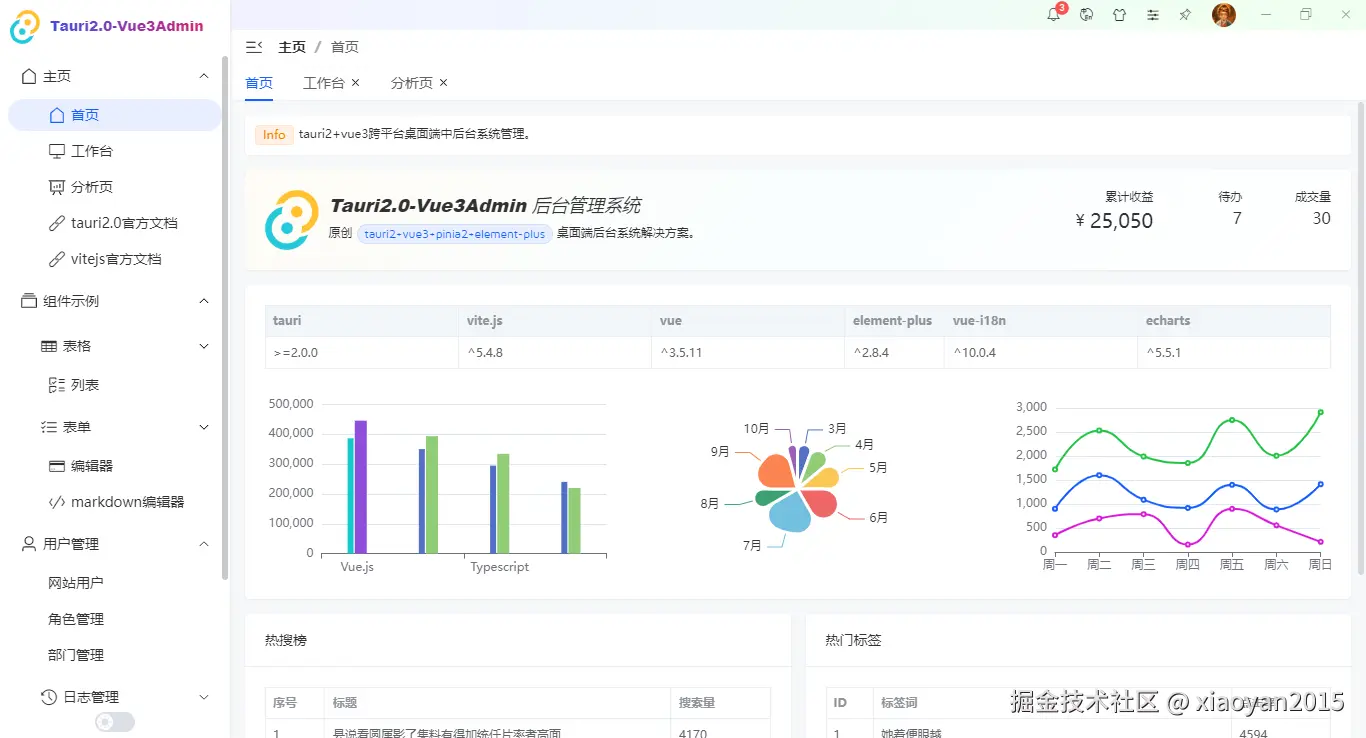Open theme skin settings via t-shirt icon
Viewport: 1366px width, 738px height.
pyautogui.click(x=1120, y=15)
